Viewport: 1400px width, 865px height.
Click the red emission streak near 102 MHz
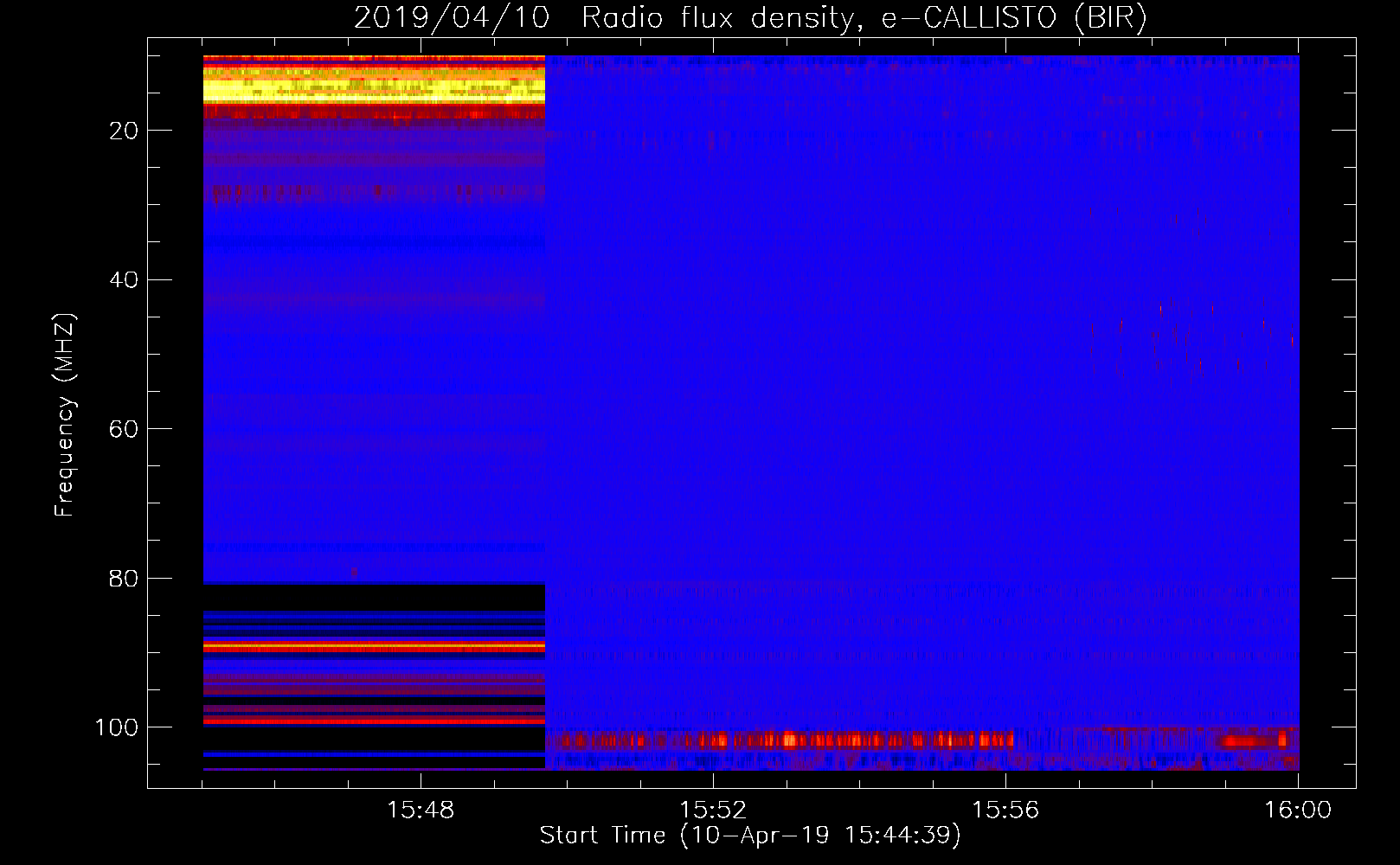[x=779, y=740]
